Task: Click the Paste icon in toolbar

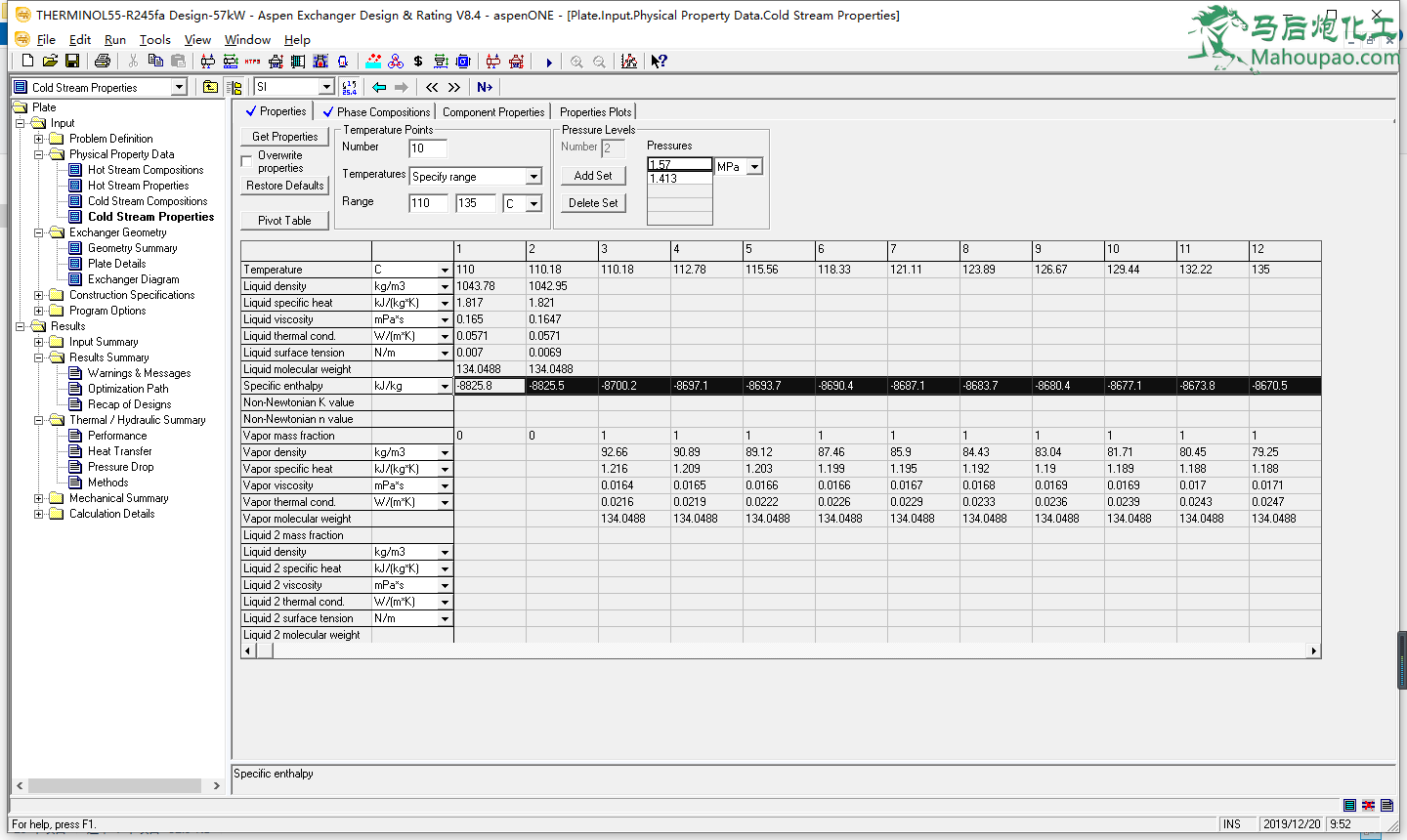Action: (x=178, y=62)
